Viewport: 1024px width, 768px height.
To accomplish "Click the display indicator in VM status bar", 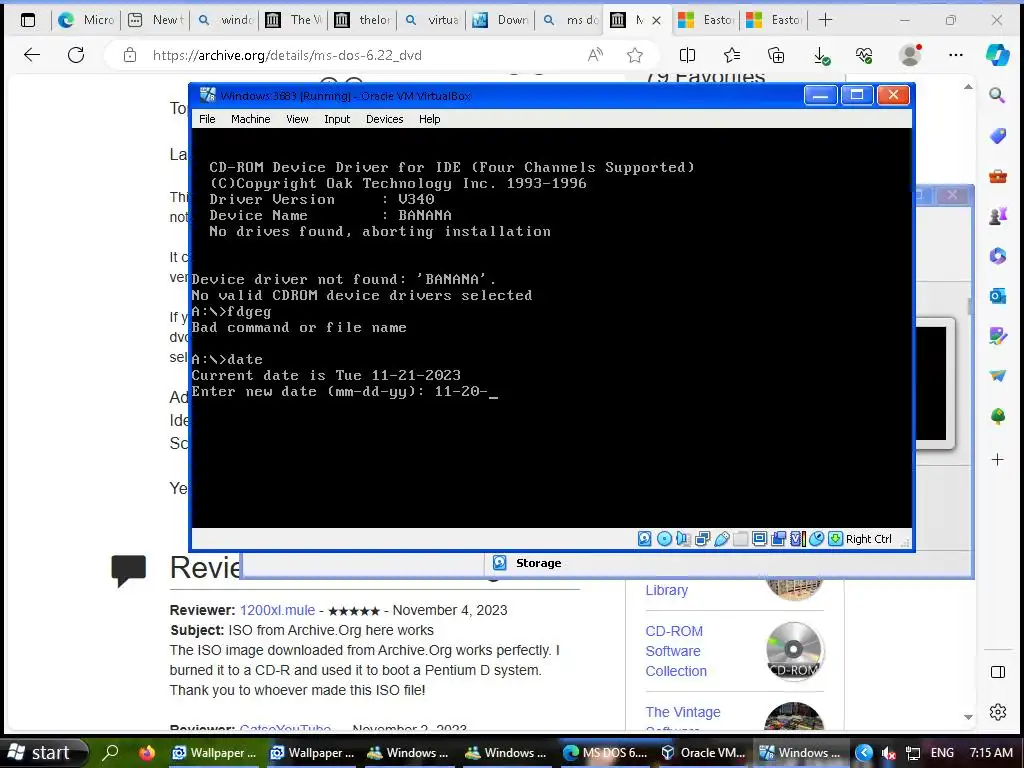I will click(760, 539).
